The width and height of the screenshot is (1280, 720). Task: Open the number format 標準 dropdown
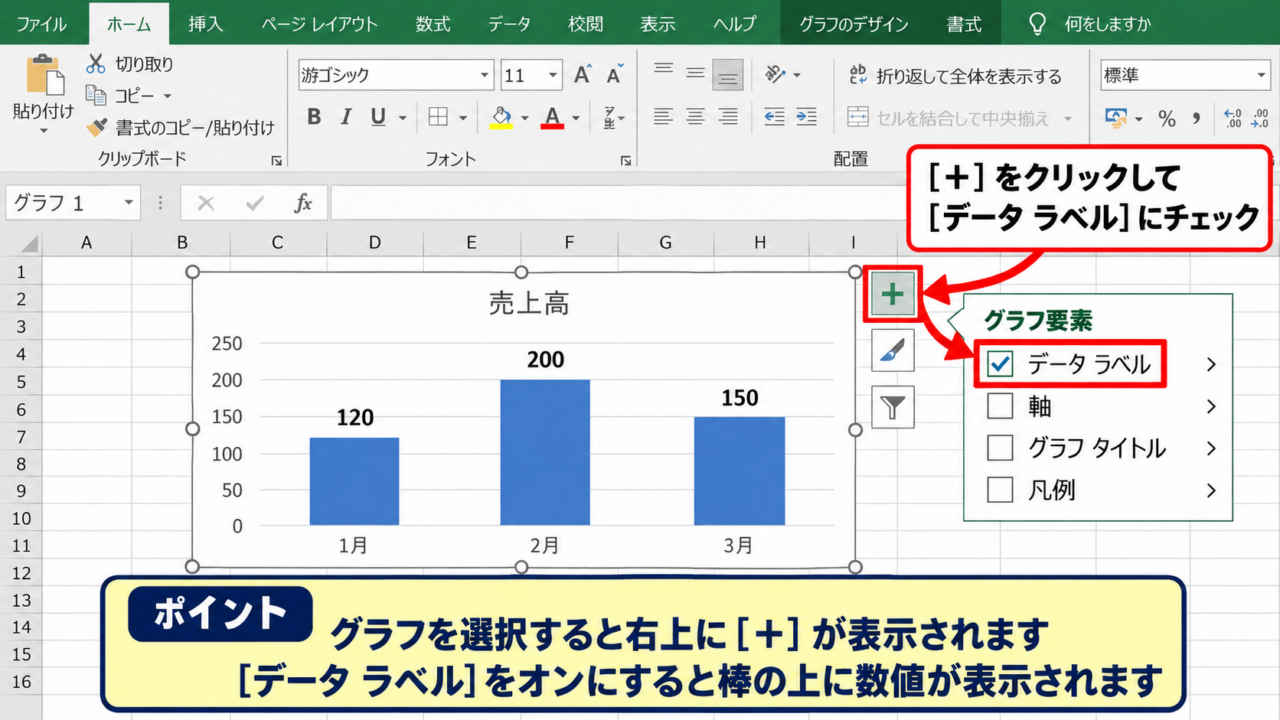tap(1261, 75)
